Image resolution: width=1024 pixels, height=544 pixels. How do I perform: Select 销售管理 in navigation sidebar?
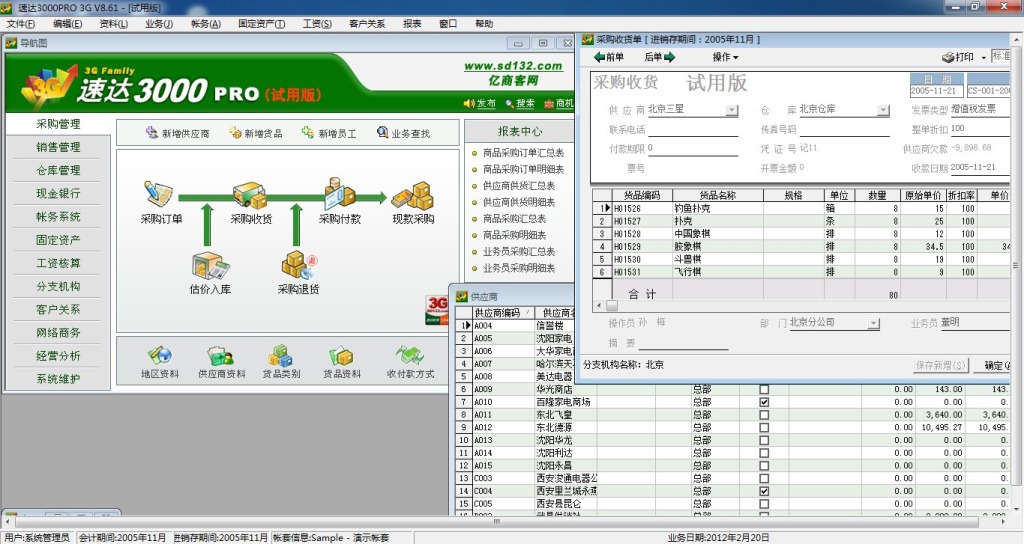point(58,147)
